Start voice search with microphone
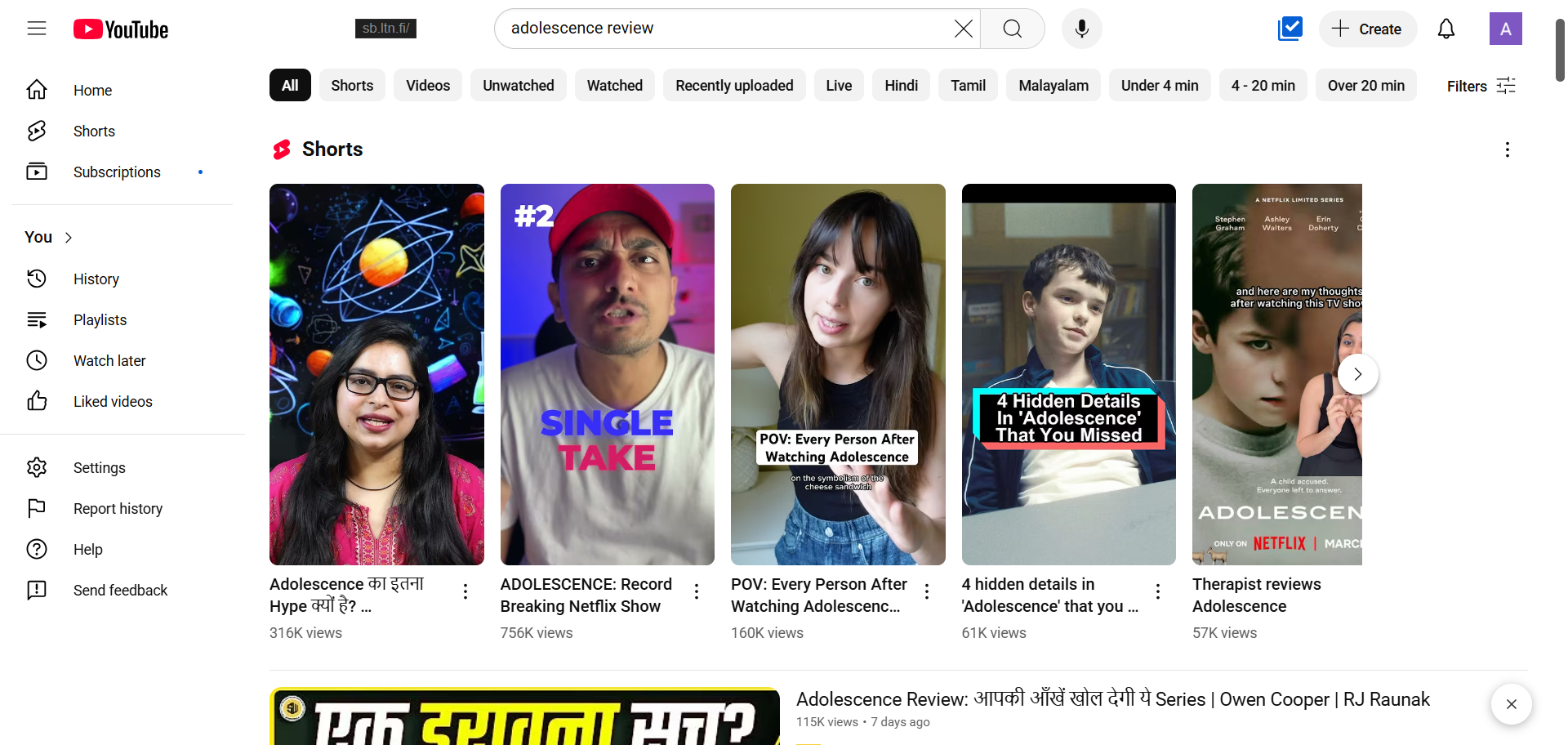Image resolution: width=1568 pixels, height=745 pixels. tap(1082, 29)
